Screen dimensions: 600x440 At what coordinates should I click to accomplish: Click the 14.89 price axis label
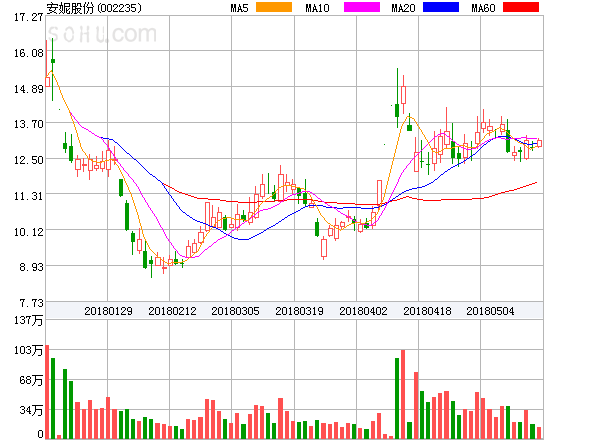[x=28, y=89]
